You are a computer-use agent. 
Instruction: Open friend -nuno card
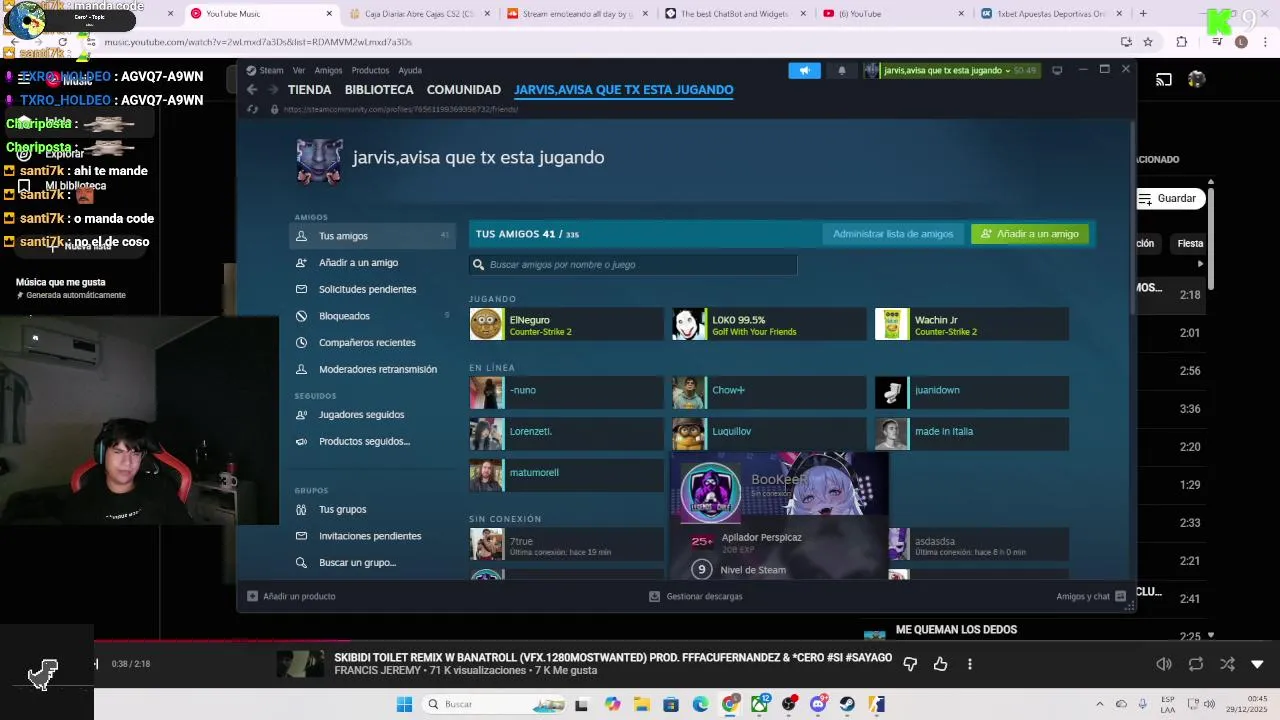tap(566, 392)
